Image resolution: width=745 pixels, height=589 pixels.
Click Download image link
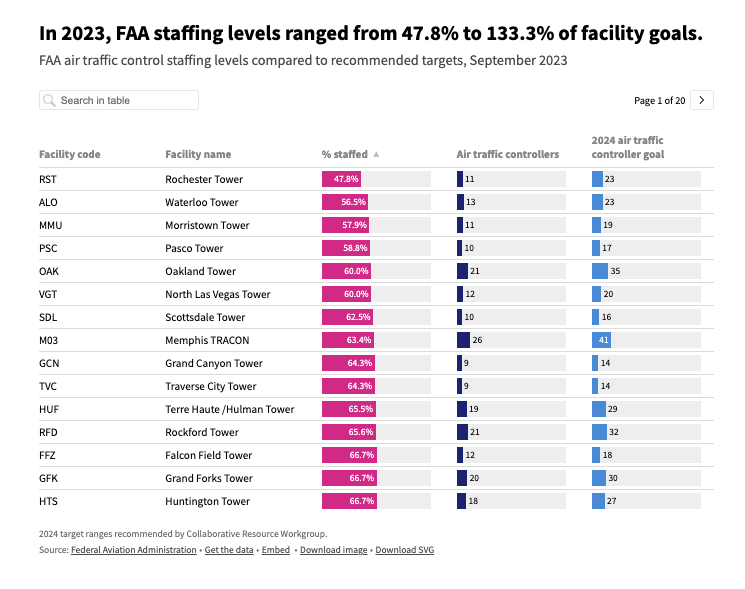point(333,550)
